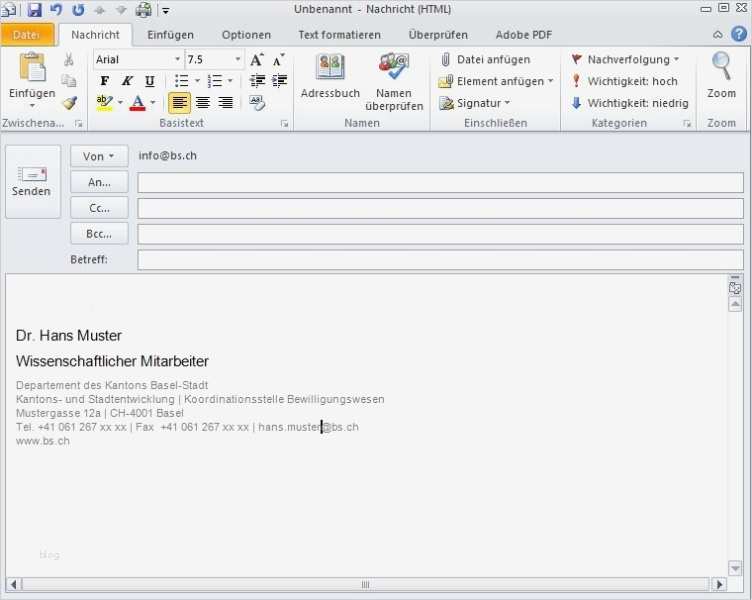The height and width of the screenshot is (600, 752).
Task: Open the 7.5 font size dropdown
Action: tap(237, 59)
